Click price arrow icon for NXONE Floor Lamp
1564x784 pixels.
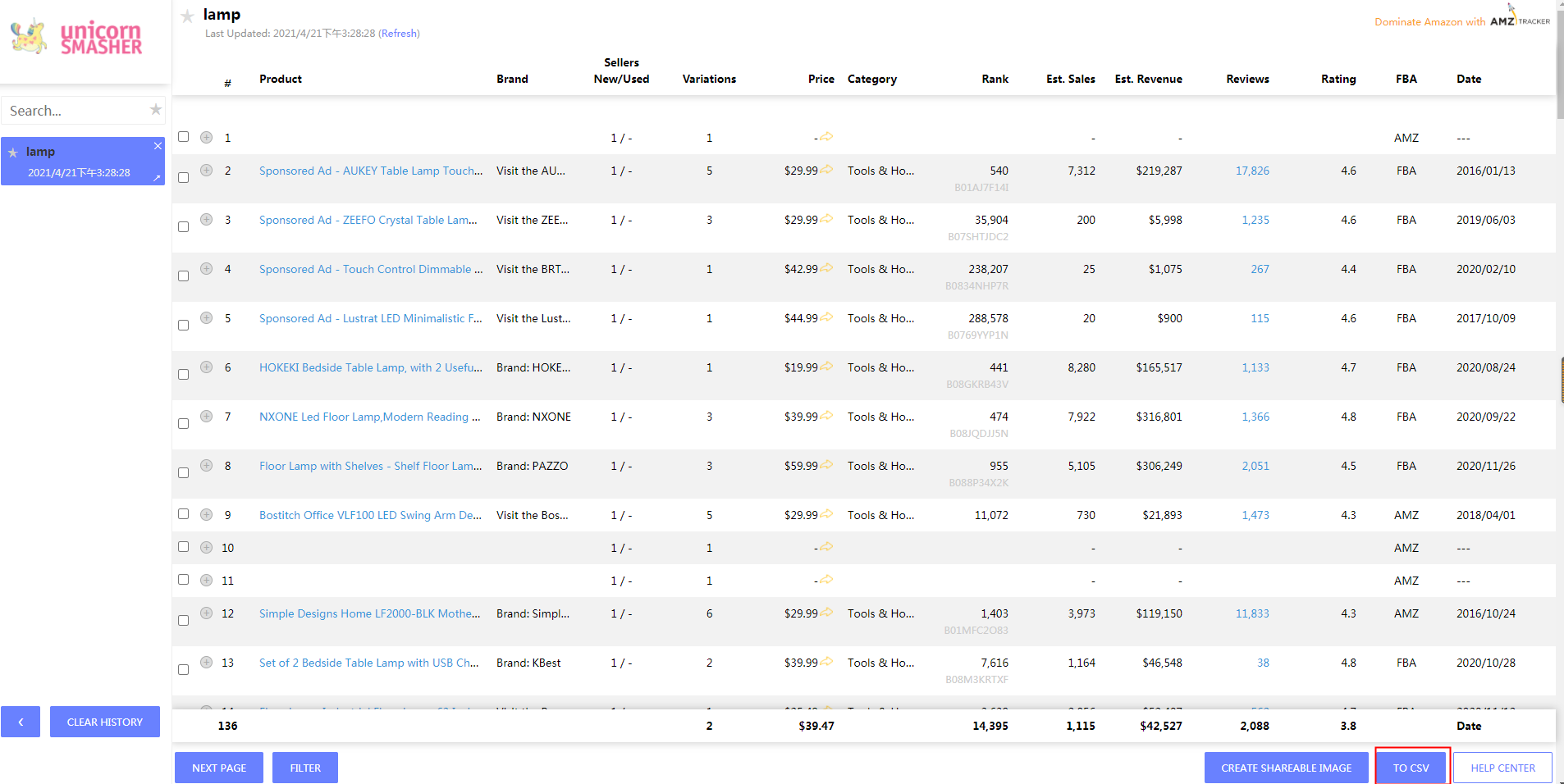click(826, 416)
